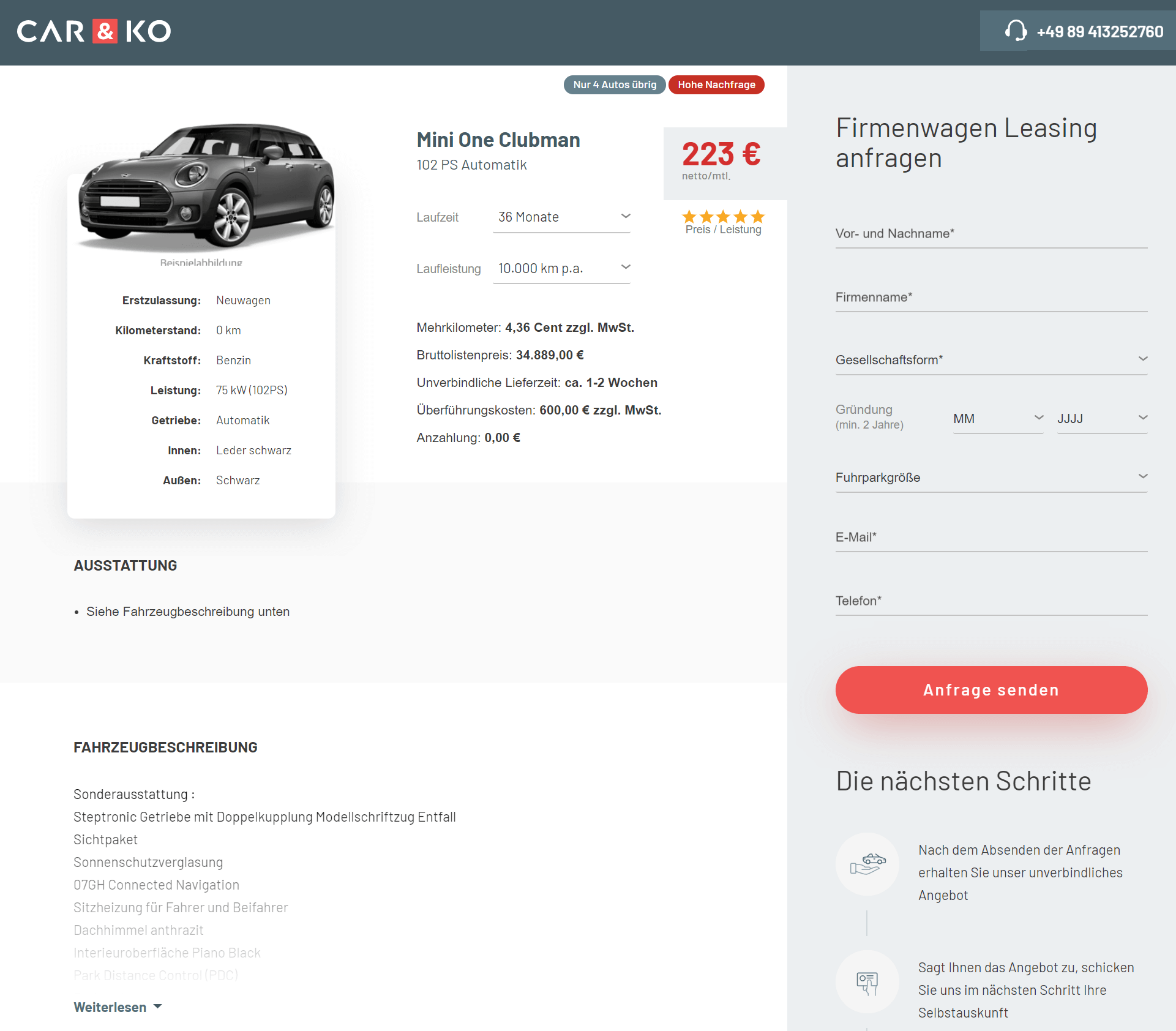The image size is (1176, 1031).
Task: Expand Weiterlesen in vehicle description
Action: coord(118,1007)
